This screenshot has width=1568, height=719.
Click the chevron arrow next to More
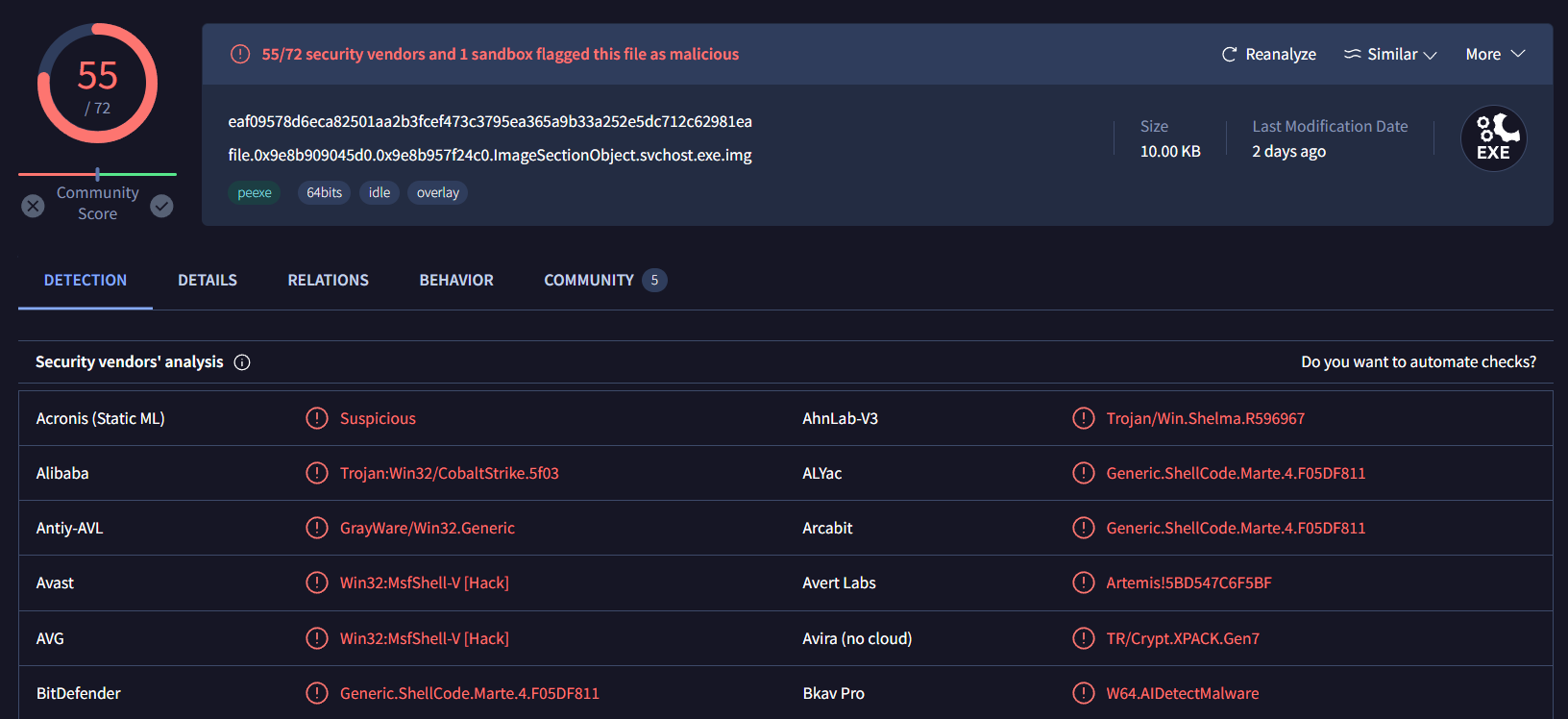coord(1518,54)
